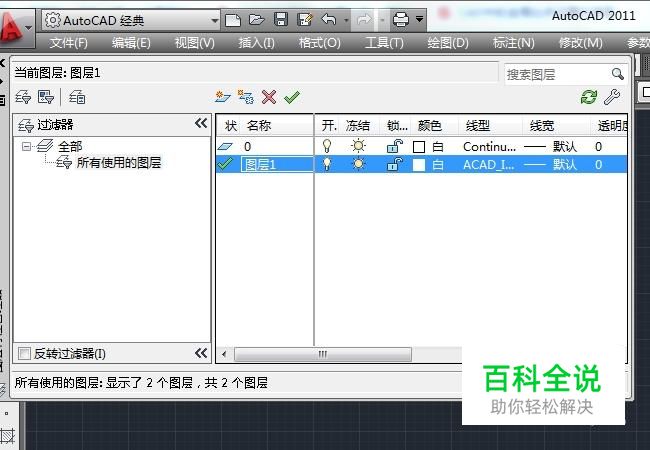Sort by the 颜色 column header
Image resolution: width=650 pixels, height=450 pixels.
(434, 125)
